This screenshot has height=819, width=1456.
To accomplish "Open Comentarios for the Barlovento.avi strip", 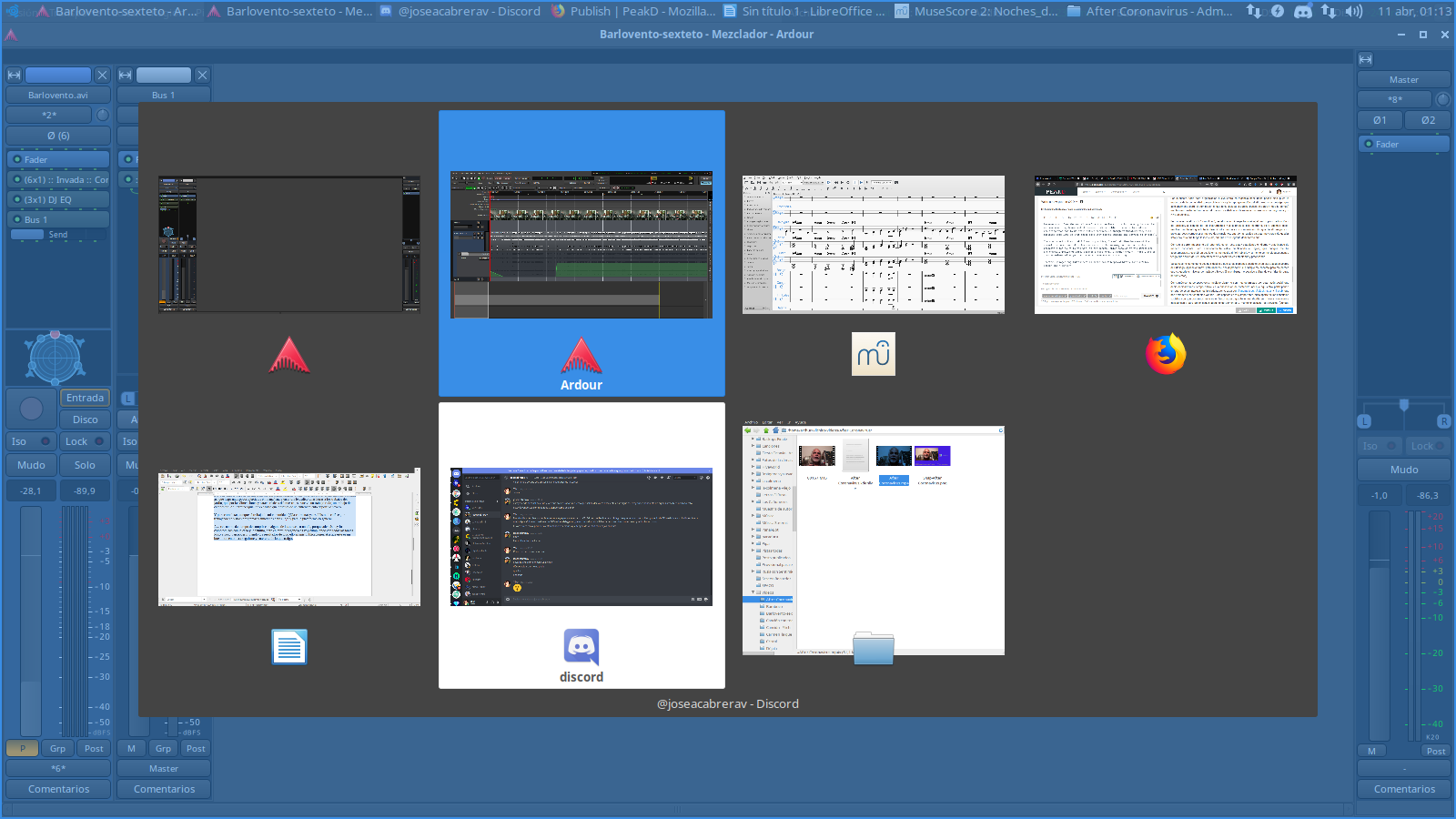I will pyautogui.click(x=58, y=789).
